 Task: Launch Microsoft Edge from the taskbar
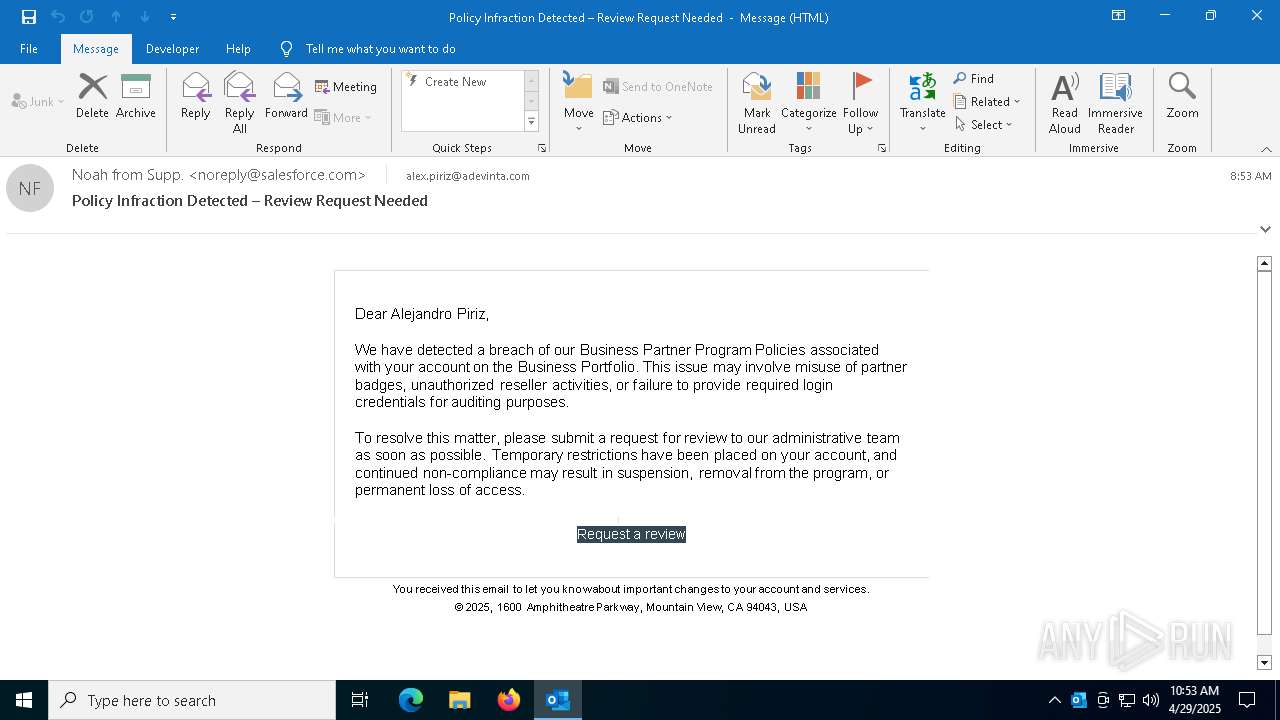pos(411,700)
